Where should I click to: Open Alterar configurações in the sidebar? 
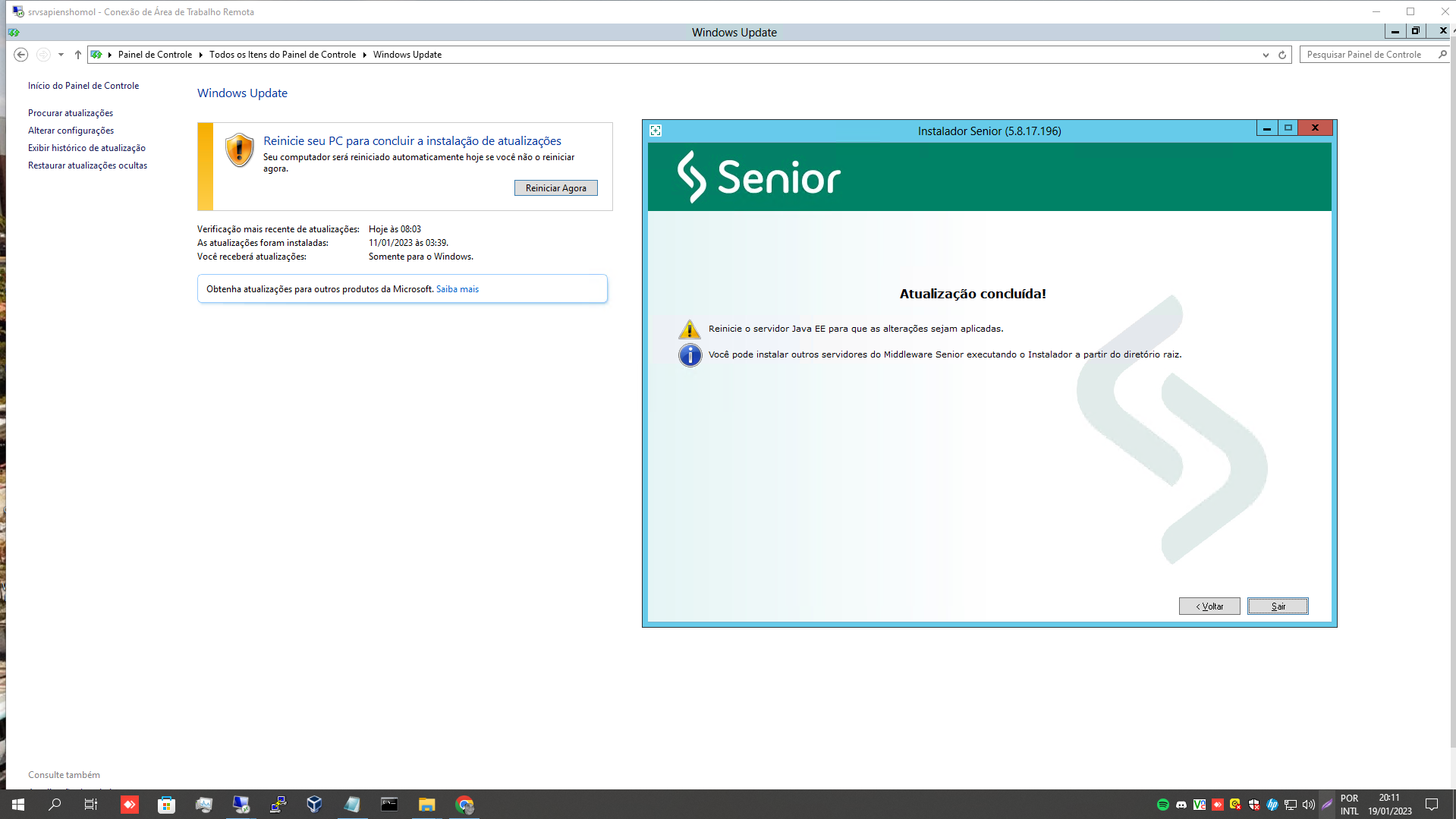(71, 131)
